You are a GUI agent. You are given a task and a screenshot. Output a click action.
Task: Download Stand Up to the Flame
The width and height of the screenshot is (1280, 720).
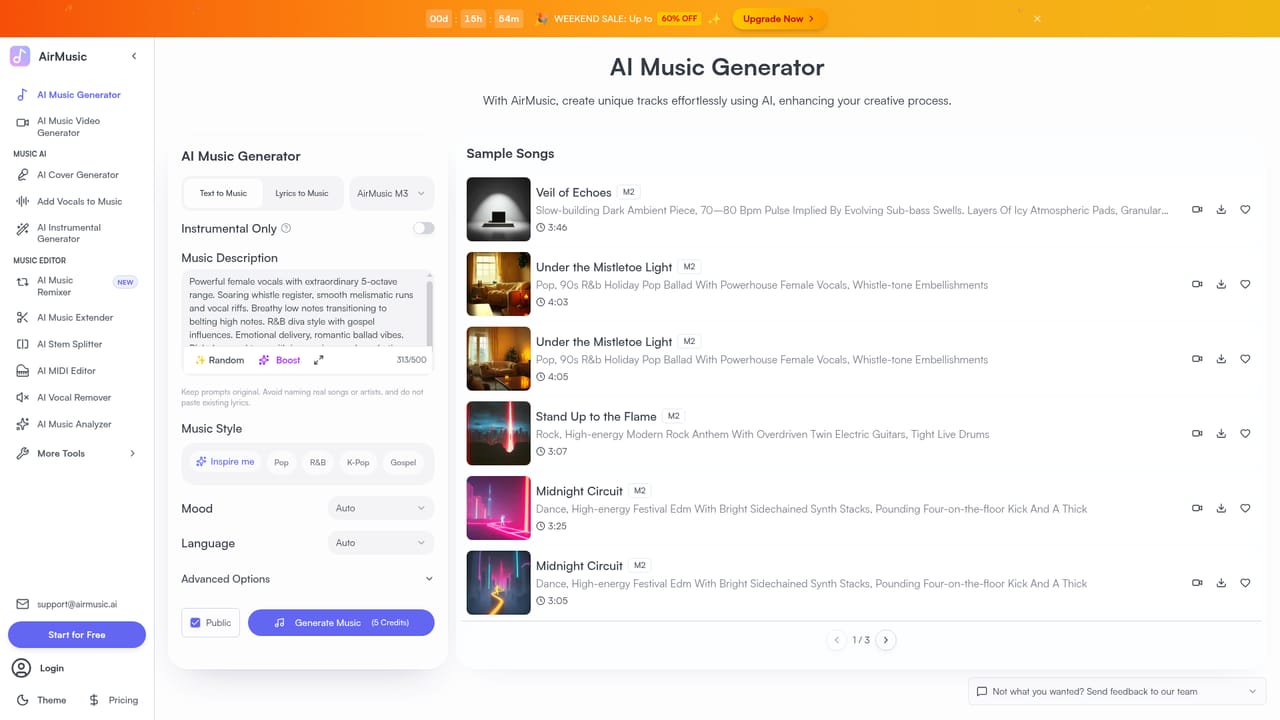pos(1221,434)
